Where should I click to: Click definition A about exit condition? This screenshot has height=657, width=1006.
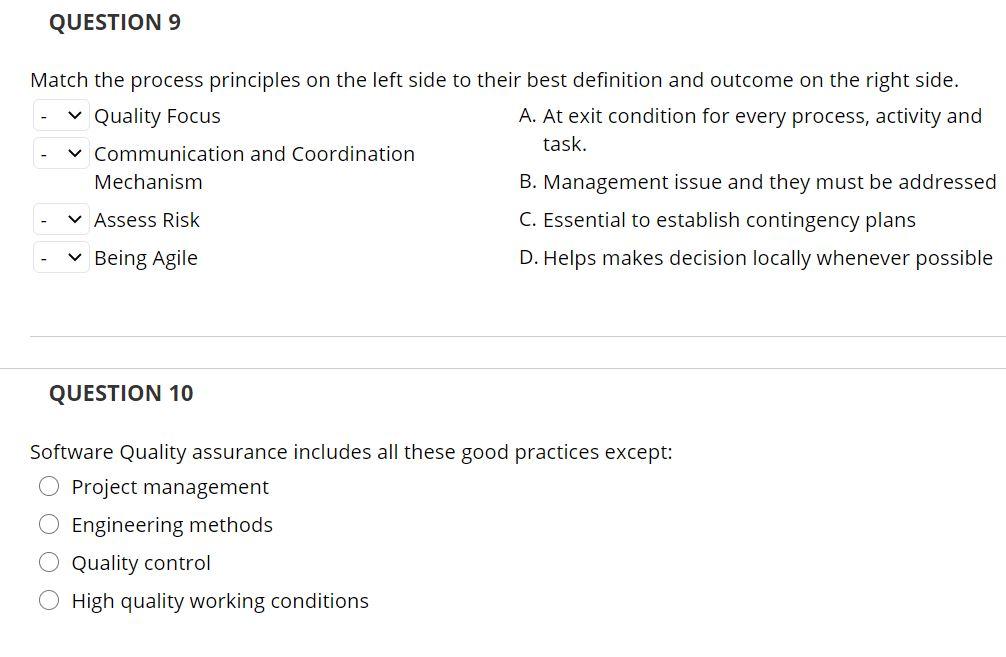click(751, 130)
